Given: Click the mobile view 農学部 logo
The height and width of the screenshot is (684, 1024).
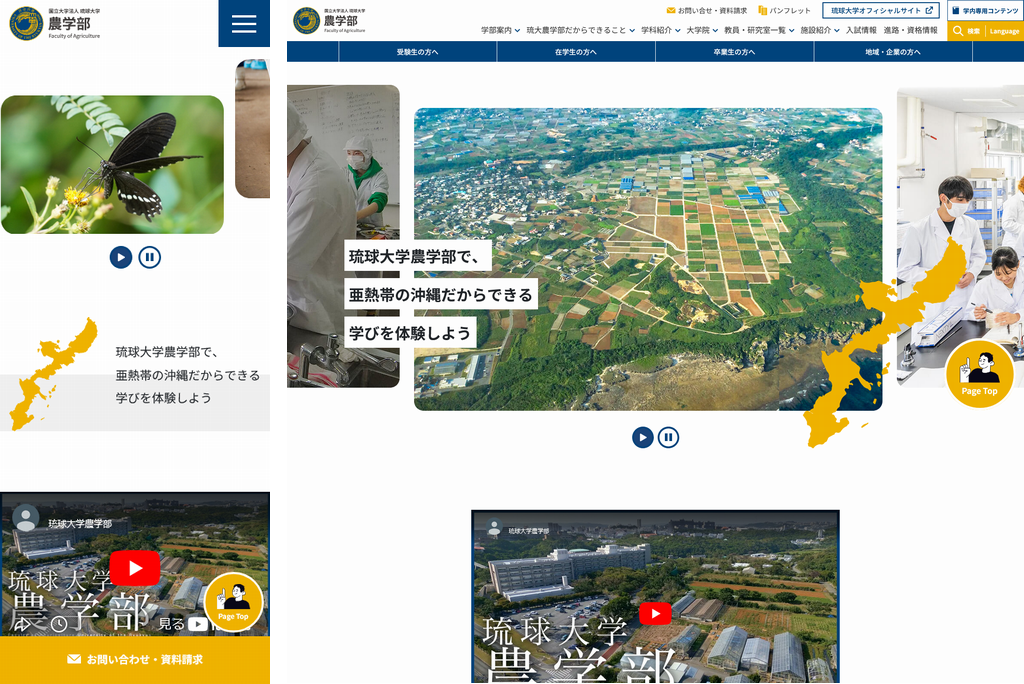Looking at the screenshot, I should click(55, 24).
